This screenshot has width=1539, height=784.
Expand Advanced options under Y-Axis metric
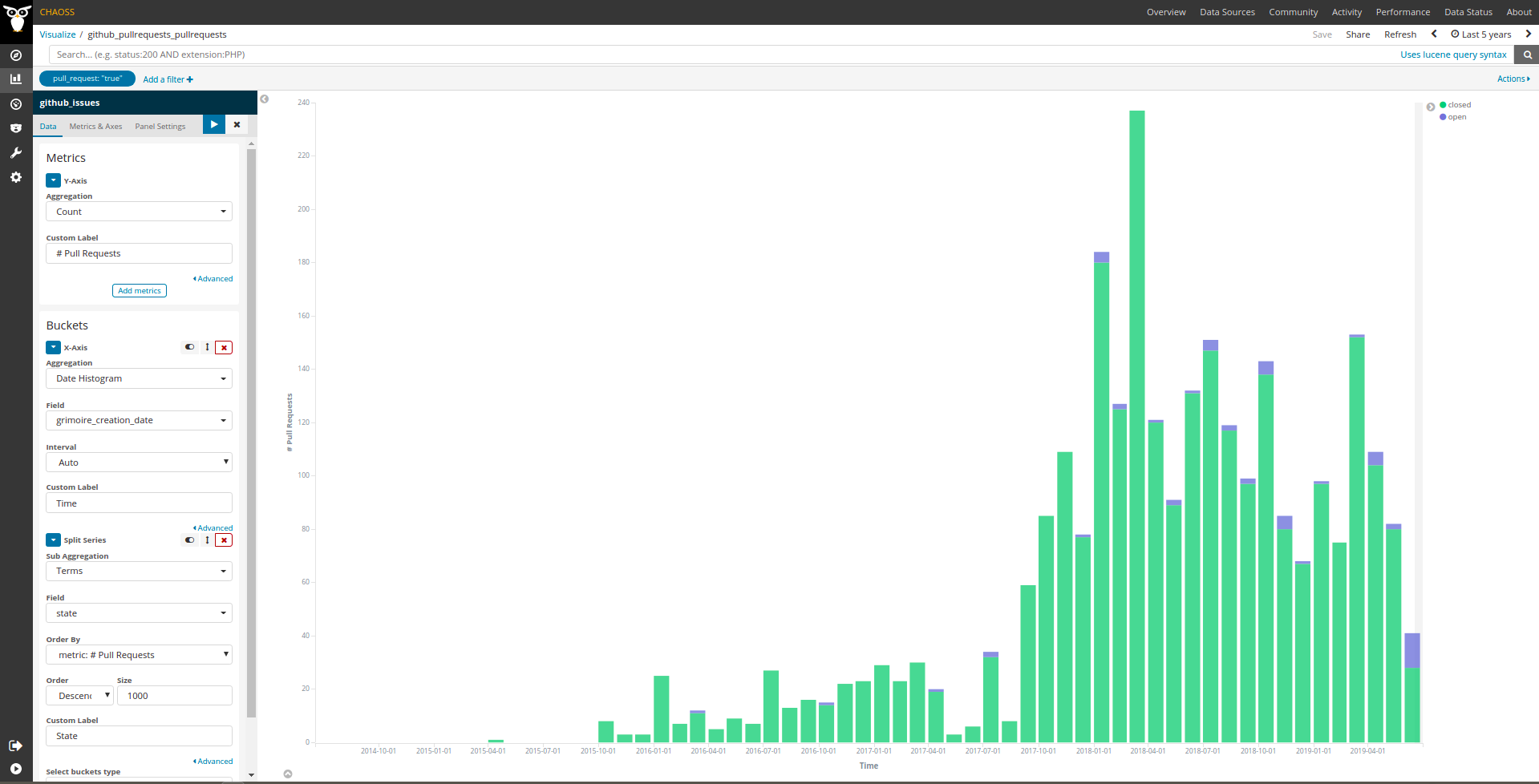[x=213, y=279]
